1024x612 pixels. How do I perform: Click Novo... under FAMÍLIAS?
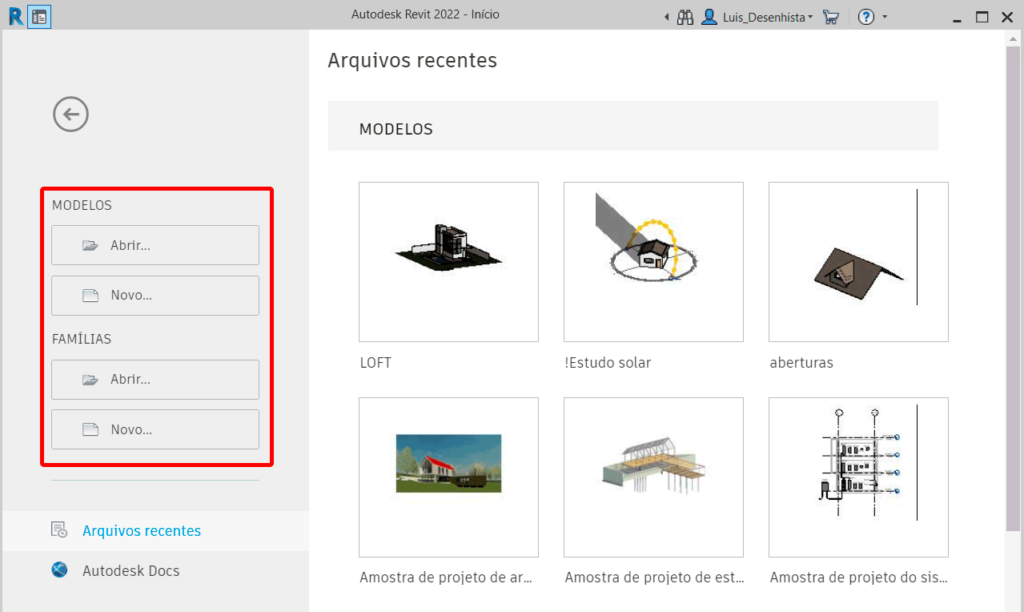pos(155,429)
